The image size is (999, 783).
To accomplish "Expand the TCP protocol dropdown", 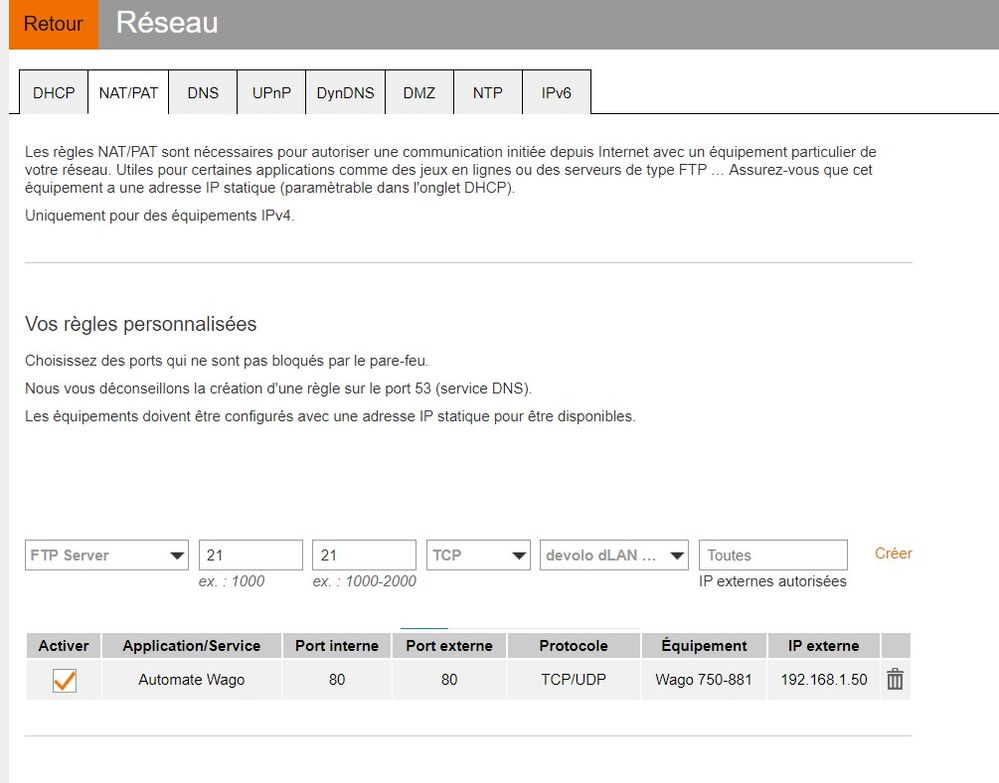I will (478, 555).
